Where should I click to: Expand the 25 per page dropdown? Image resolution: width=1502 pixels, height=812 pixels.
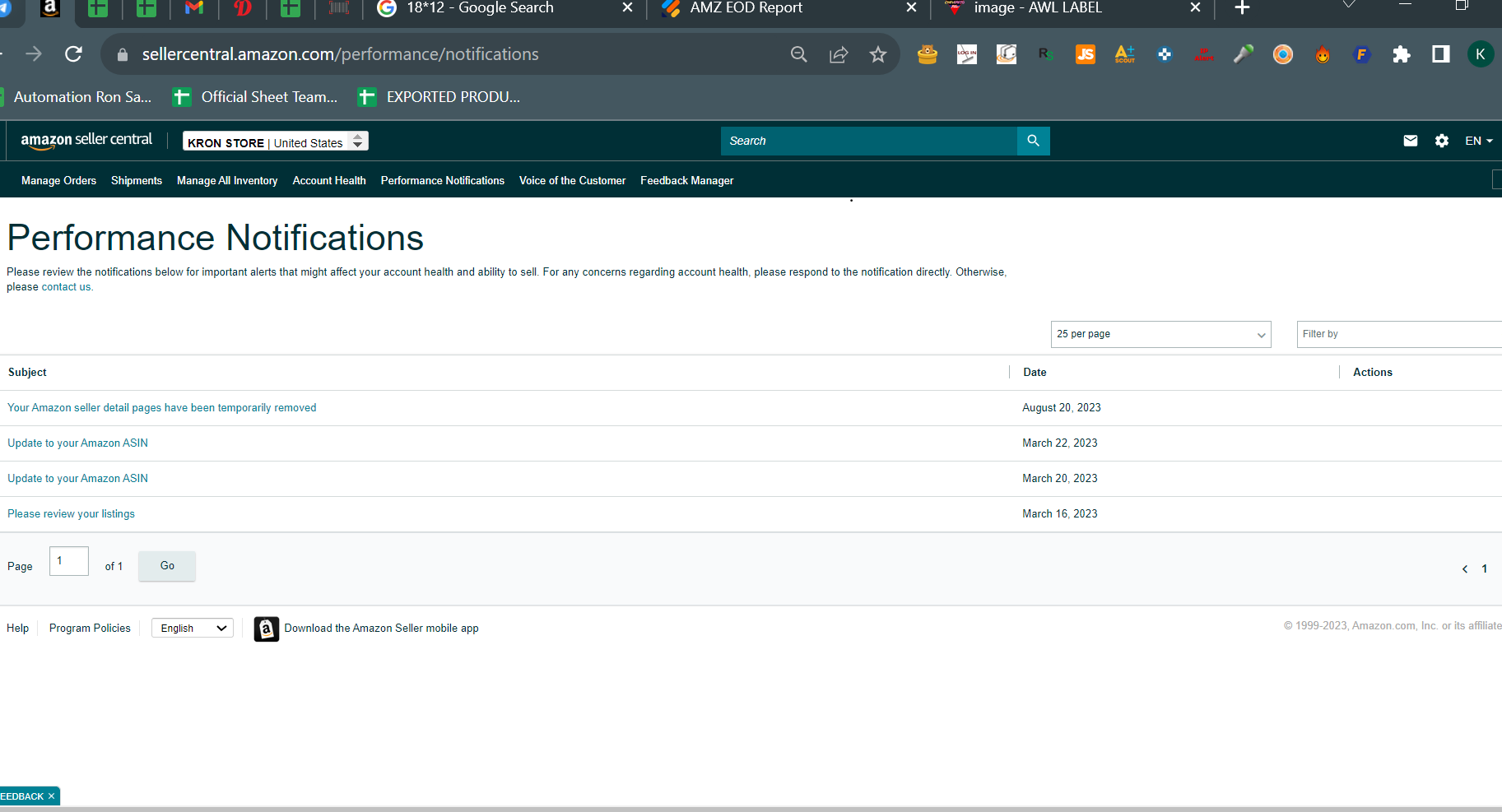pyautogui.click(x=1161, y=334)
